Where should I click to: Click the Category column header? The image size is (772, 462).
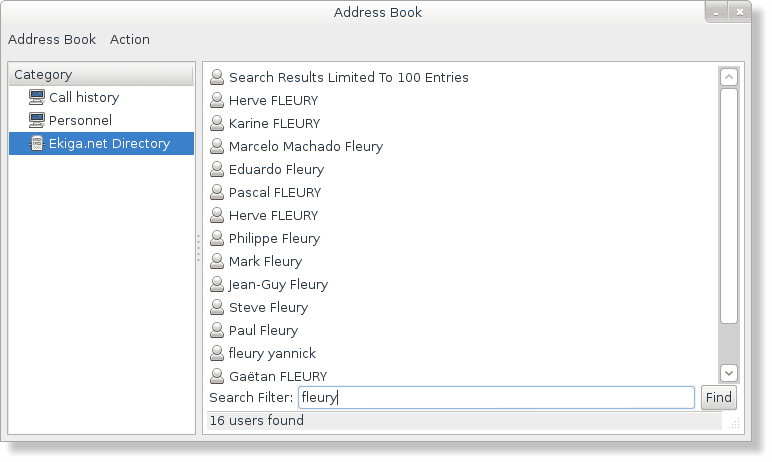click(101, 74)
